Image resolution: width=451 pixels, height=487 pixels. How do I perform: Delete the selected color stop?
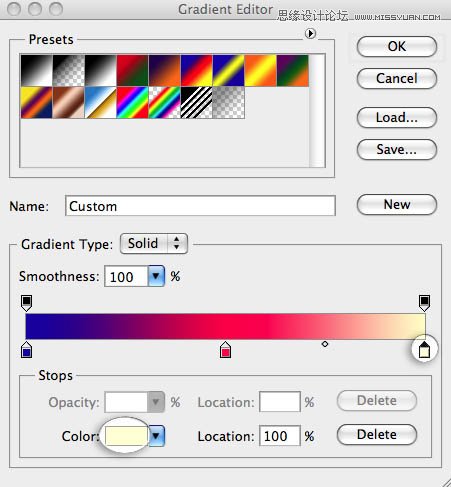pos(377,435)
